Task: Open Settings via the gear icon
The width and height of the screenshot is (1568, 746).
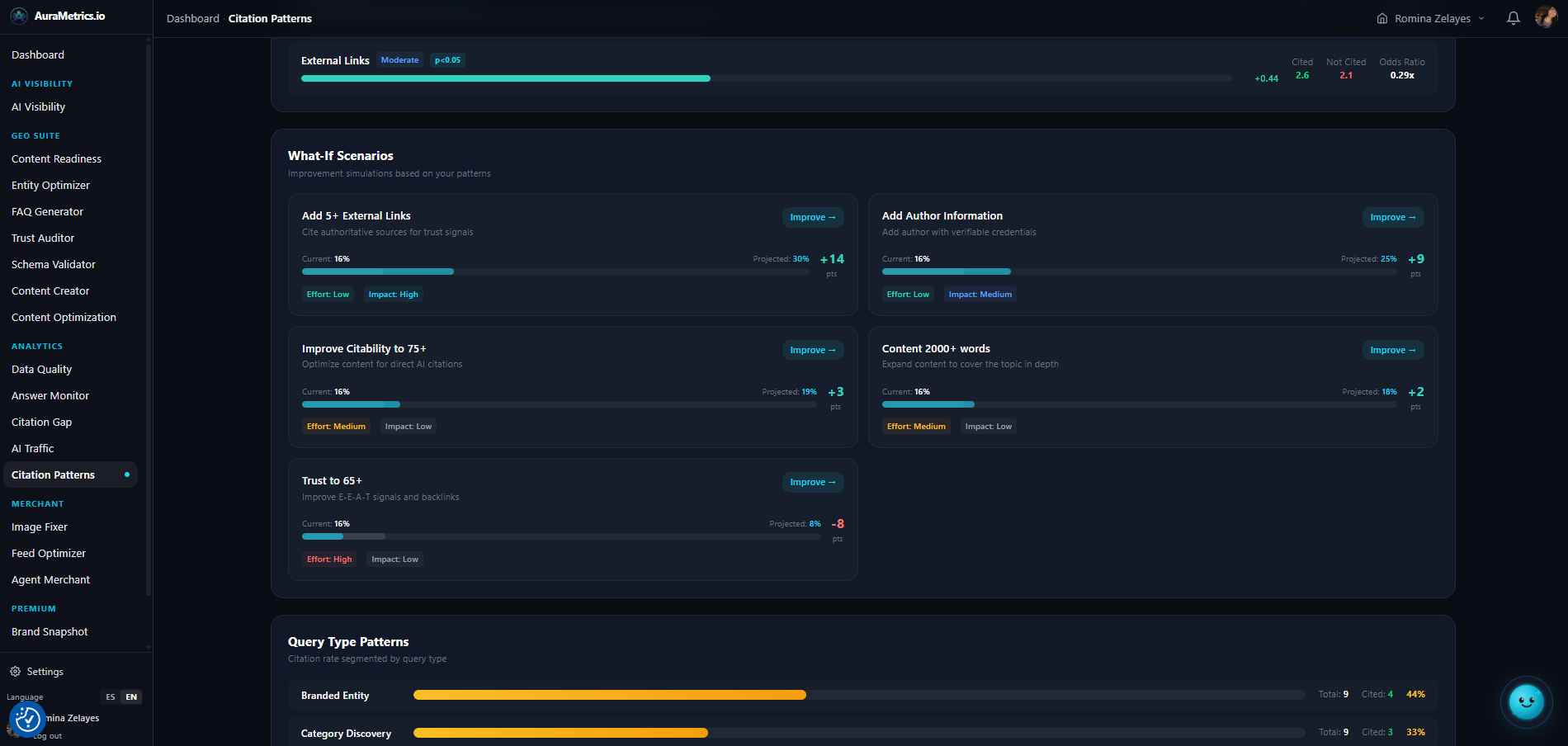Action: (x=14, y=671)
